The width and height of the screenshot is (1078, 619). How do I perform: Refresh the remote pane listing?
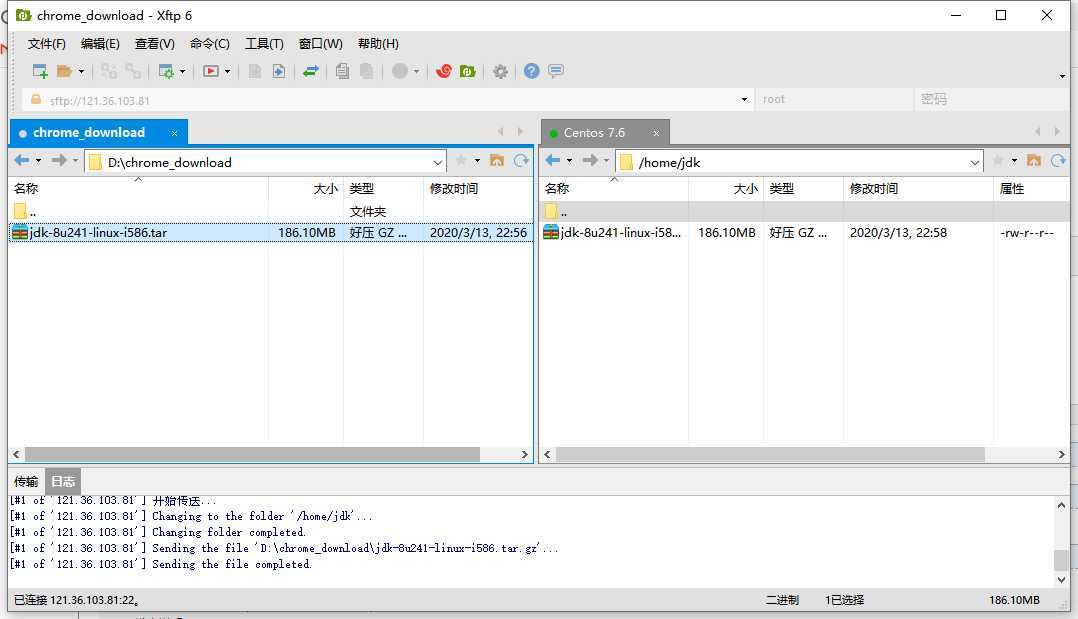pos(1058,160)
